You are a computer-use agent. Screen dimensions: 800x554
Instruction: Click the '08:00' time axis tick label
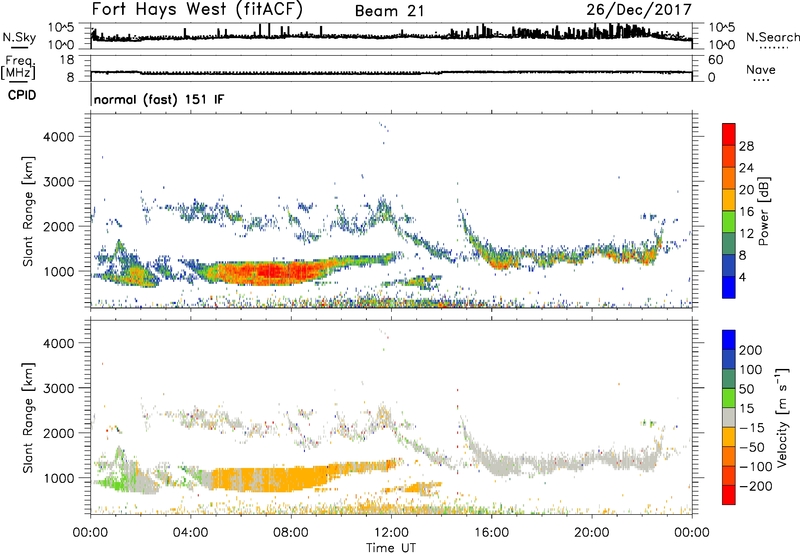tap(291, 532)
